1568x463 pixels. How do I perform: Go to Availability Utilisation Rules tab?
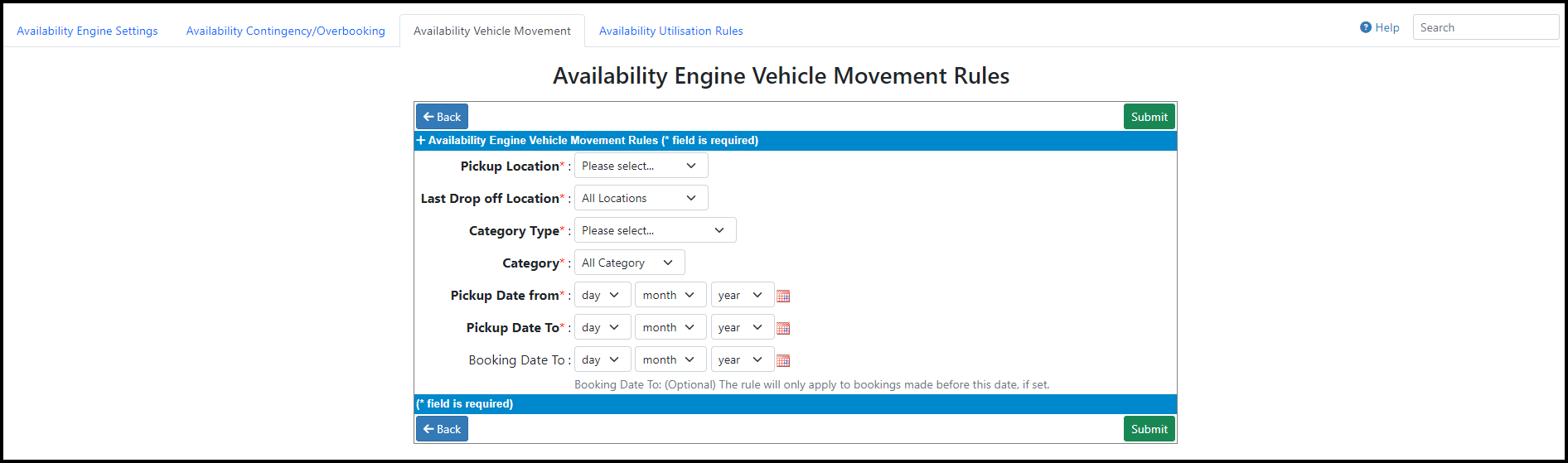[671, 31]
